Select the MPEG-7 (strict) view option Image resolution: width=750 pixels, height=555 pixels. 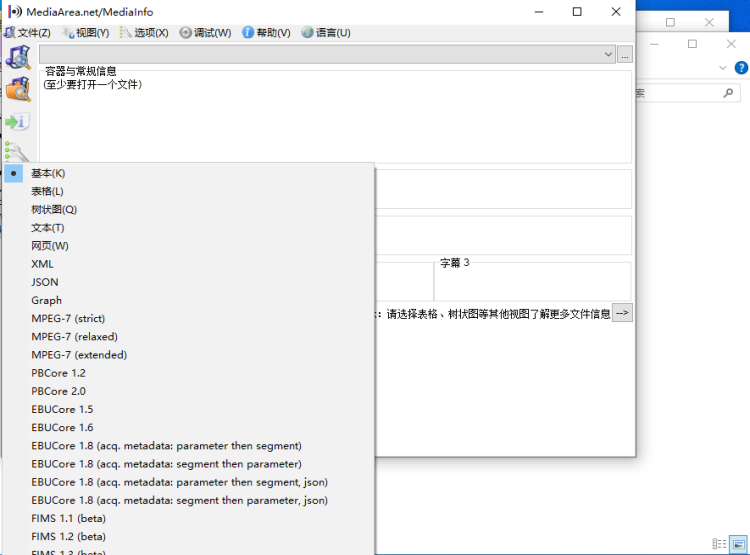188,319
